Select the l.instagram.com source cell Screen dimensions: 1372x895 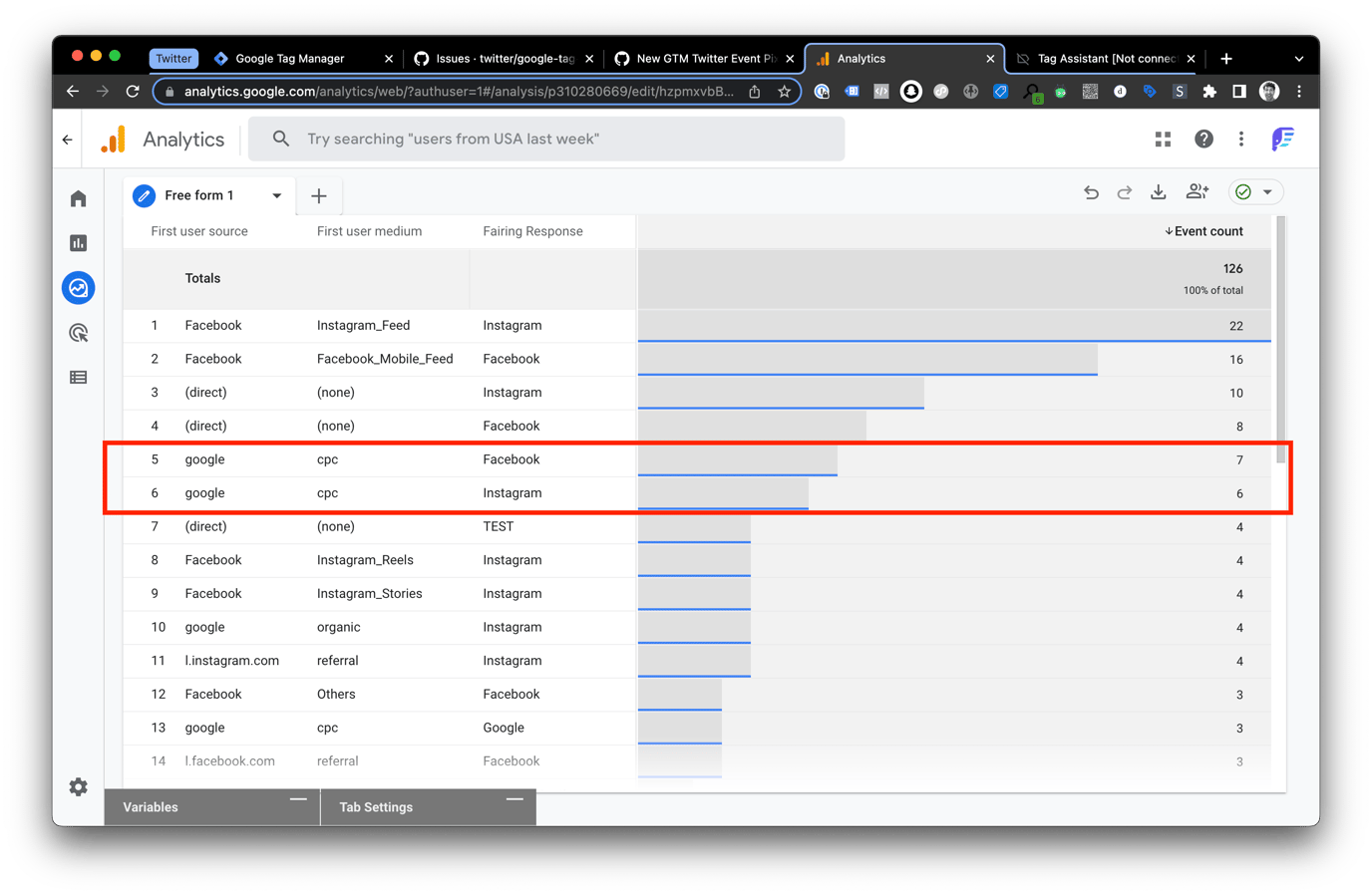(232, 661)
